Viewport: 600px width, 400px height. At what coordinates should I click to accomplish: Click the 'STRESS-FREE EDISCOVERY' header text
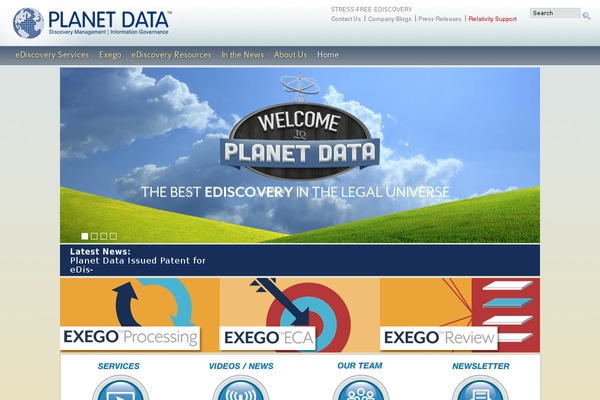tap(372, 9)
